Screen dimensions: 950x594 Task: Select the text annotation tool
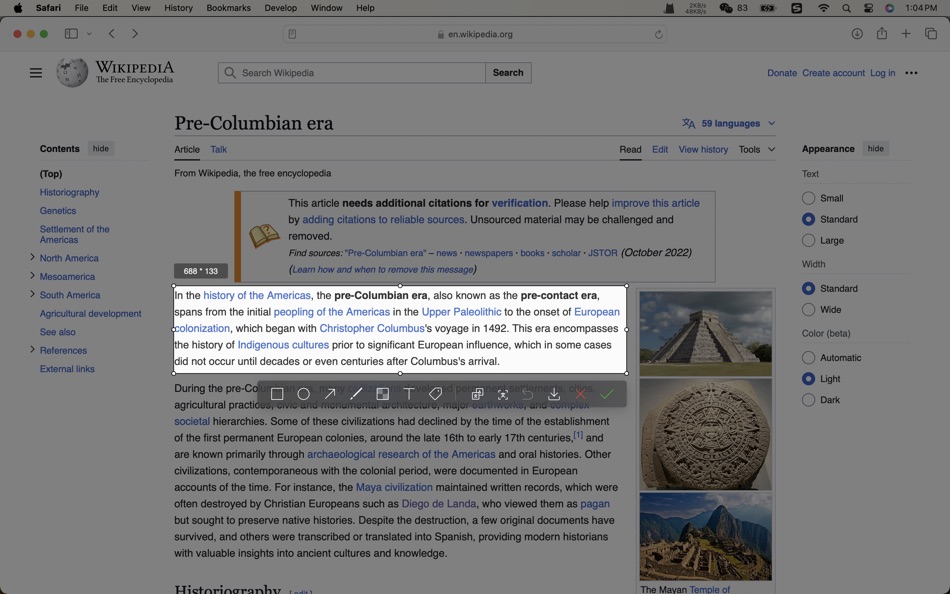click(x=409, y=394)
